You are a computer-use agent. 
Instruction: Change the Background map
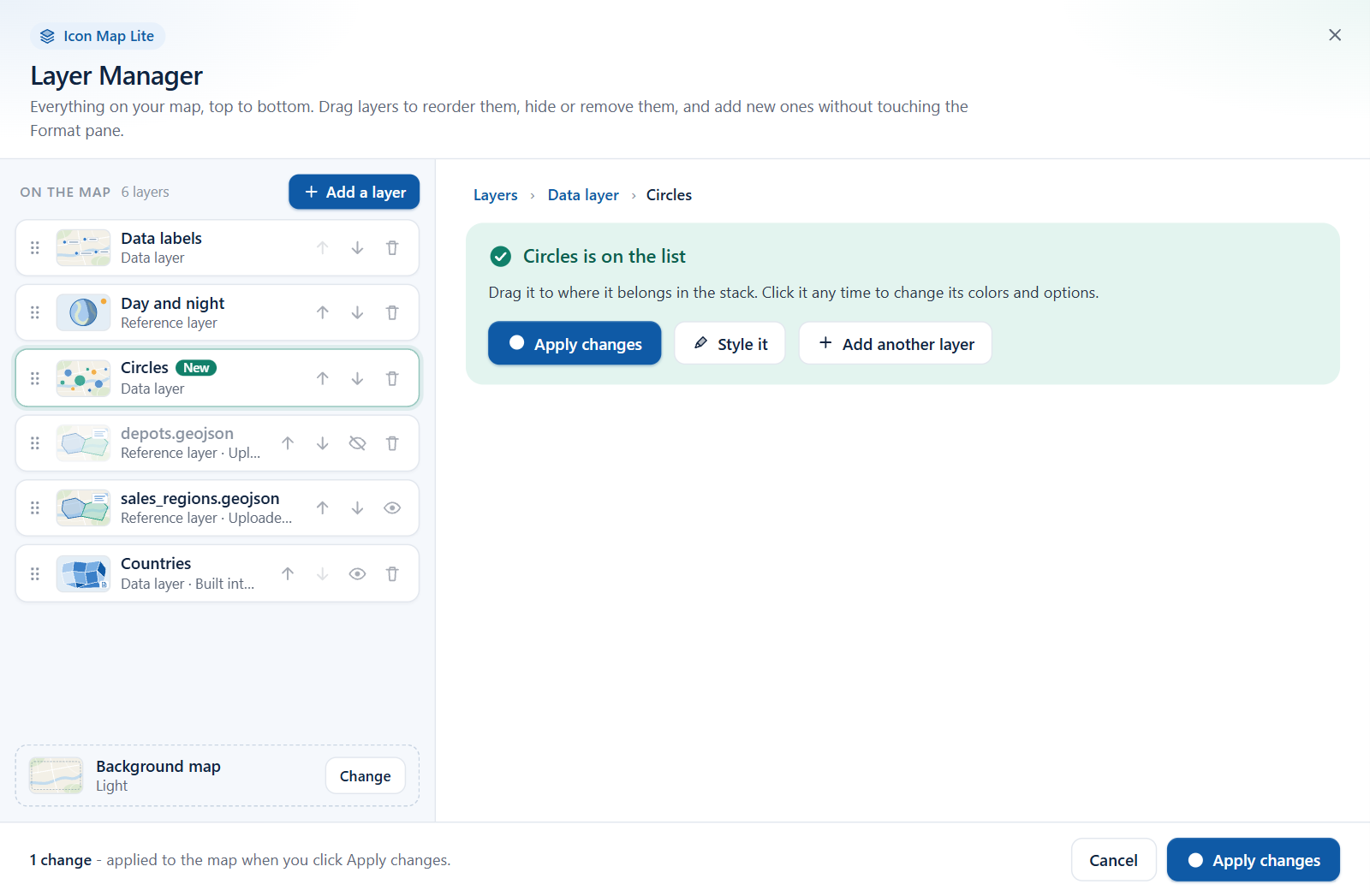pyautogui.click(x=365, y=776)
